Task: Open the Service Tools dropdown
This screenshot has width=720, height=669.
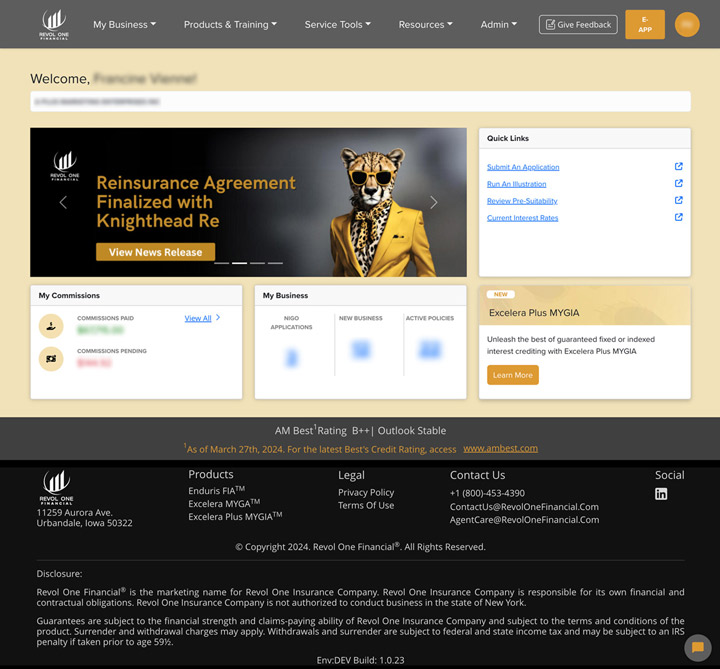Action: coord(337,24)
